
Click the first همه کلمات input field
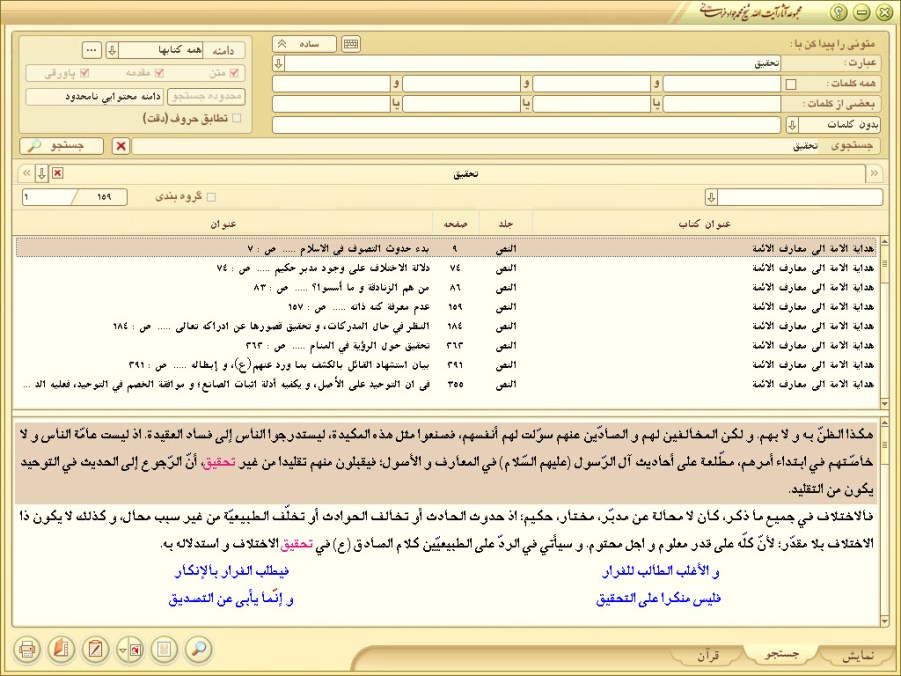coord(722,84)
